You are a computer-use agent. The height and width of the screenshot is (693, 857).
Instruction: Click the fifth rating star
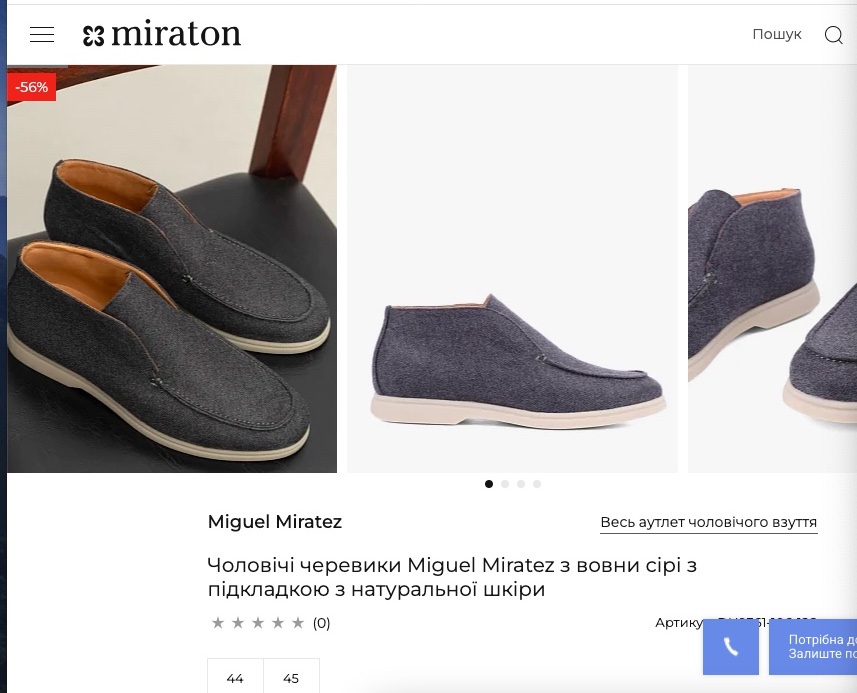(298, 623)
